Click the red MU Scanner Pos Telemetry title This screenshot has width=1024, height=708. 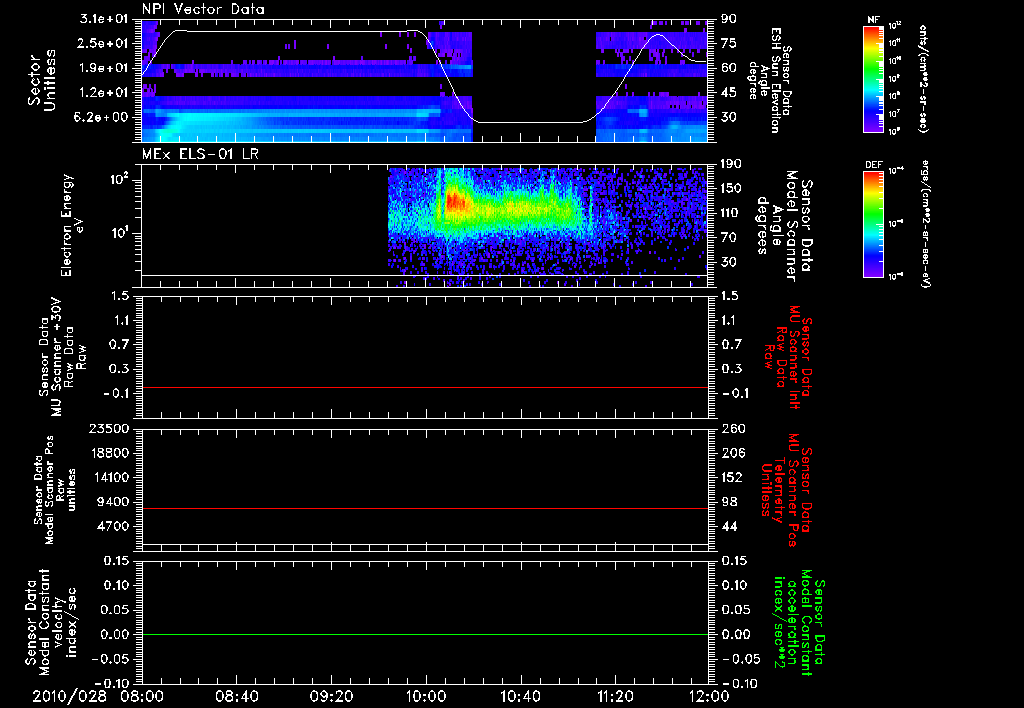coord(787,490)
